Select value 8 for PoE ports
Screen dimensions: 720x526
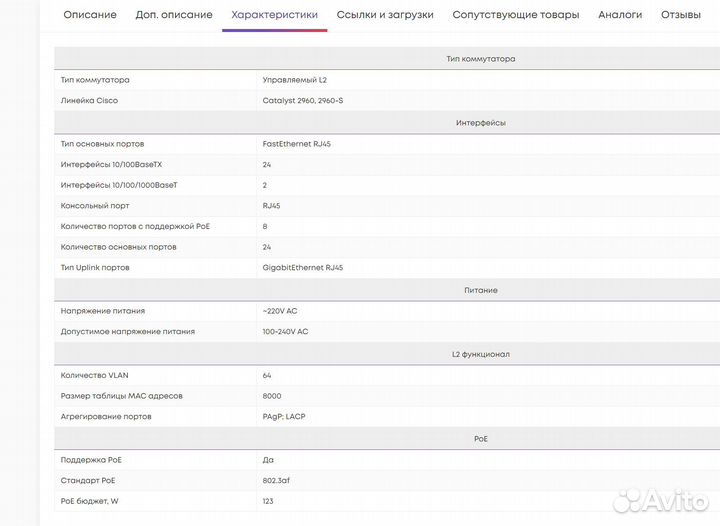(265, 226)
